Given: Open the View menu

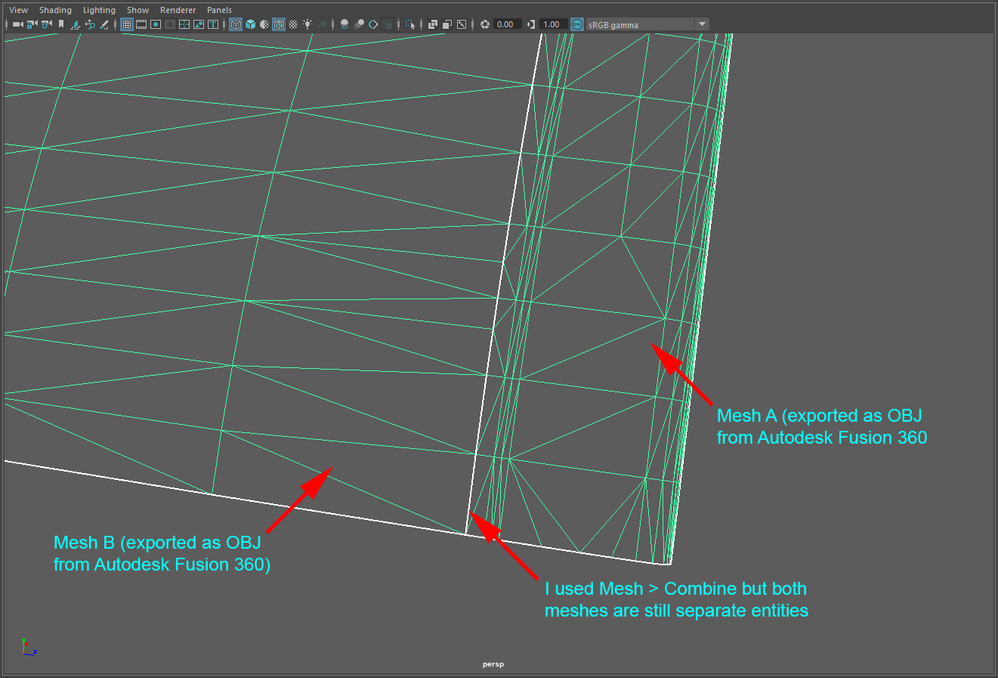Looking at the screenshot, I should [x=18, y=10].
